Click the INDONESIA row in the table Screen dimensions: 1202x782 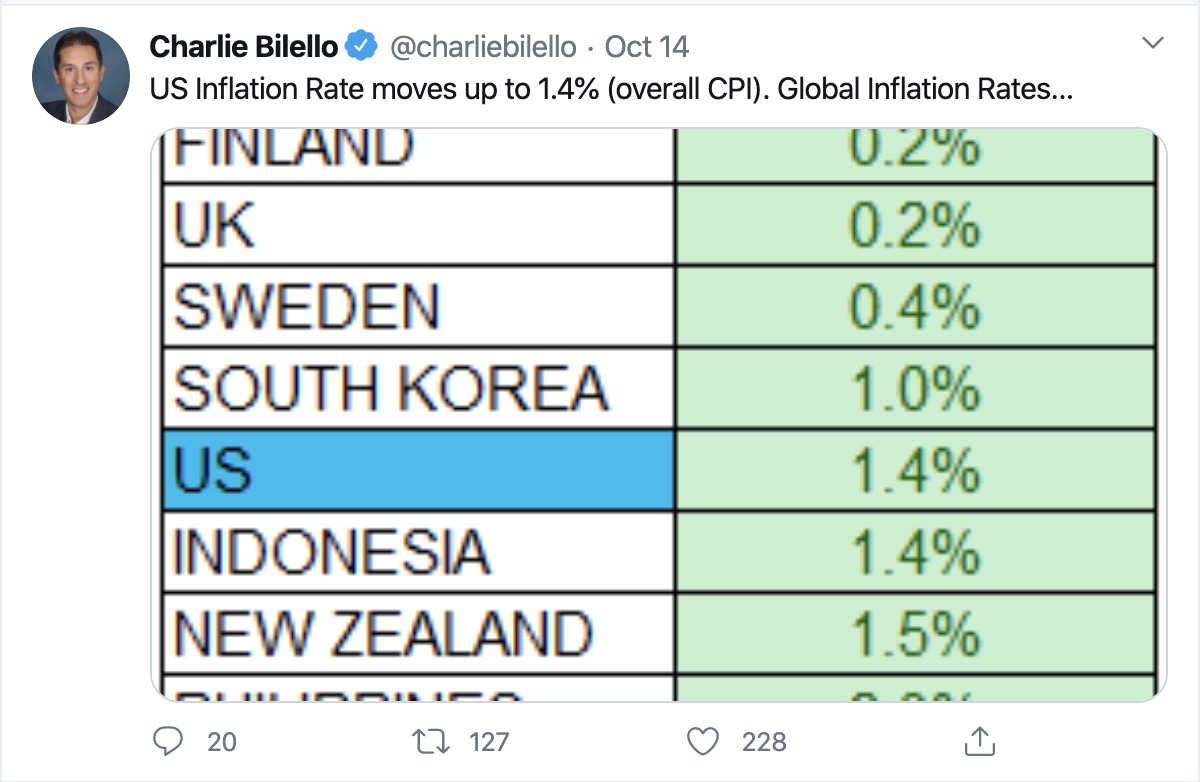point(333,552)
